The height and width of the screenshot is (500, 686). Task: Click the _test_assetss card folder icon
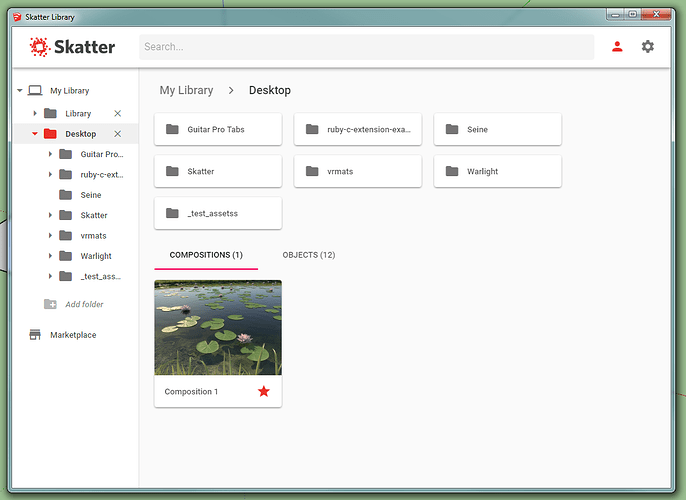172,213
